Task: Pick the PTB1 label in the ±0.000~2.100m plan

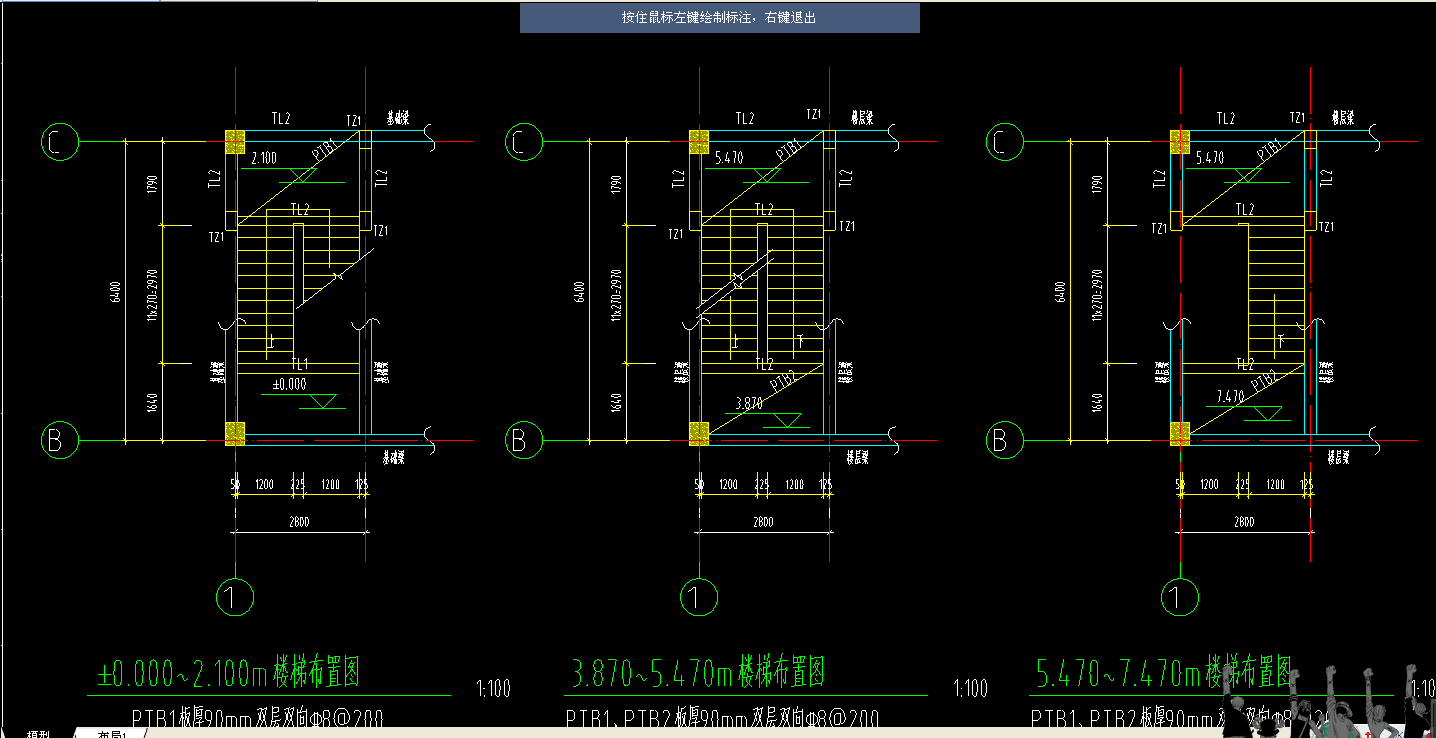Action: pyautogui.click(x=326, y=150)
